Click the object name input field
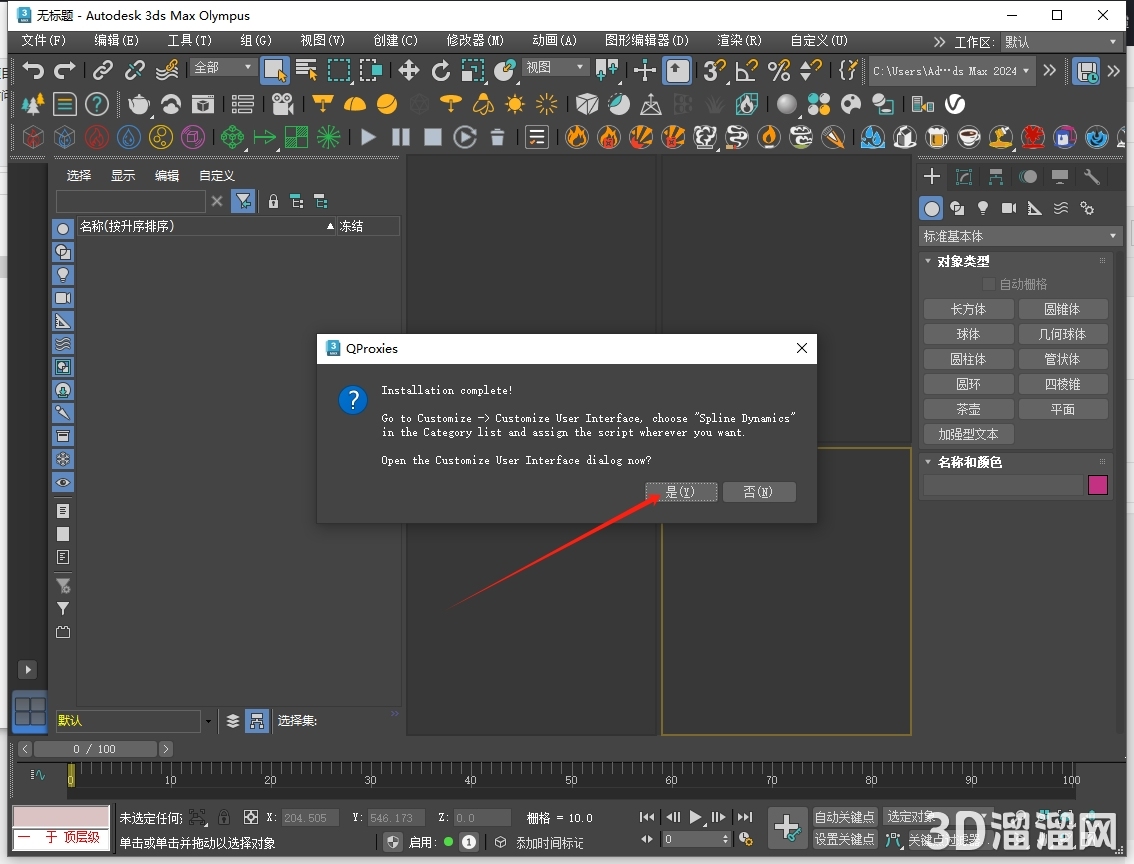This screenshot has height=864, width=1134. pyautogui.click(x=1002, y=484)
